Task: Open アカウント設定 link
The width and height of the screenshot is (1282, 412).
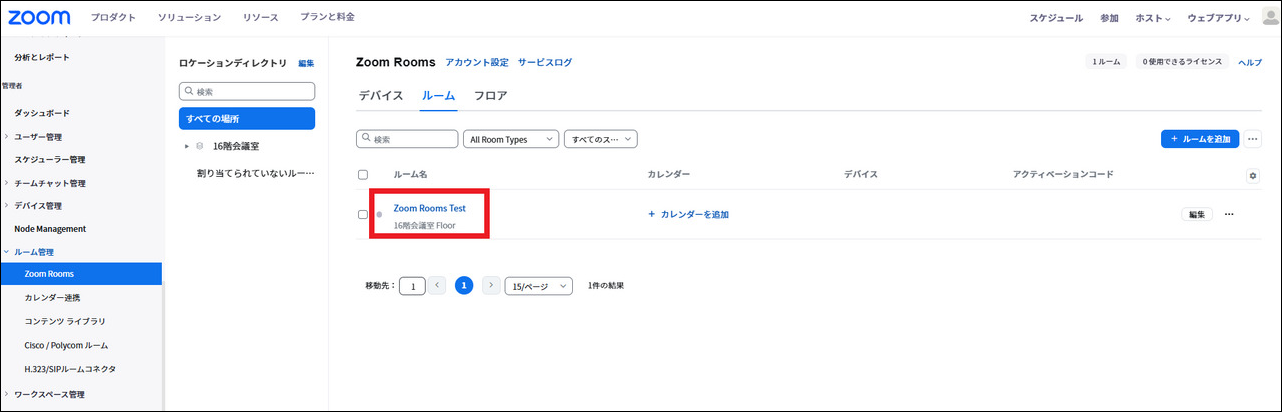Action: (x=477, y=62)
